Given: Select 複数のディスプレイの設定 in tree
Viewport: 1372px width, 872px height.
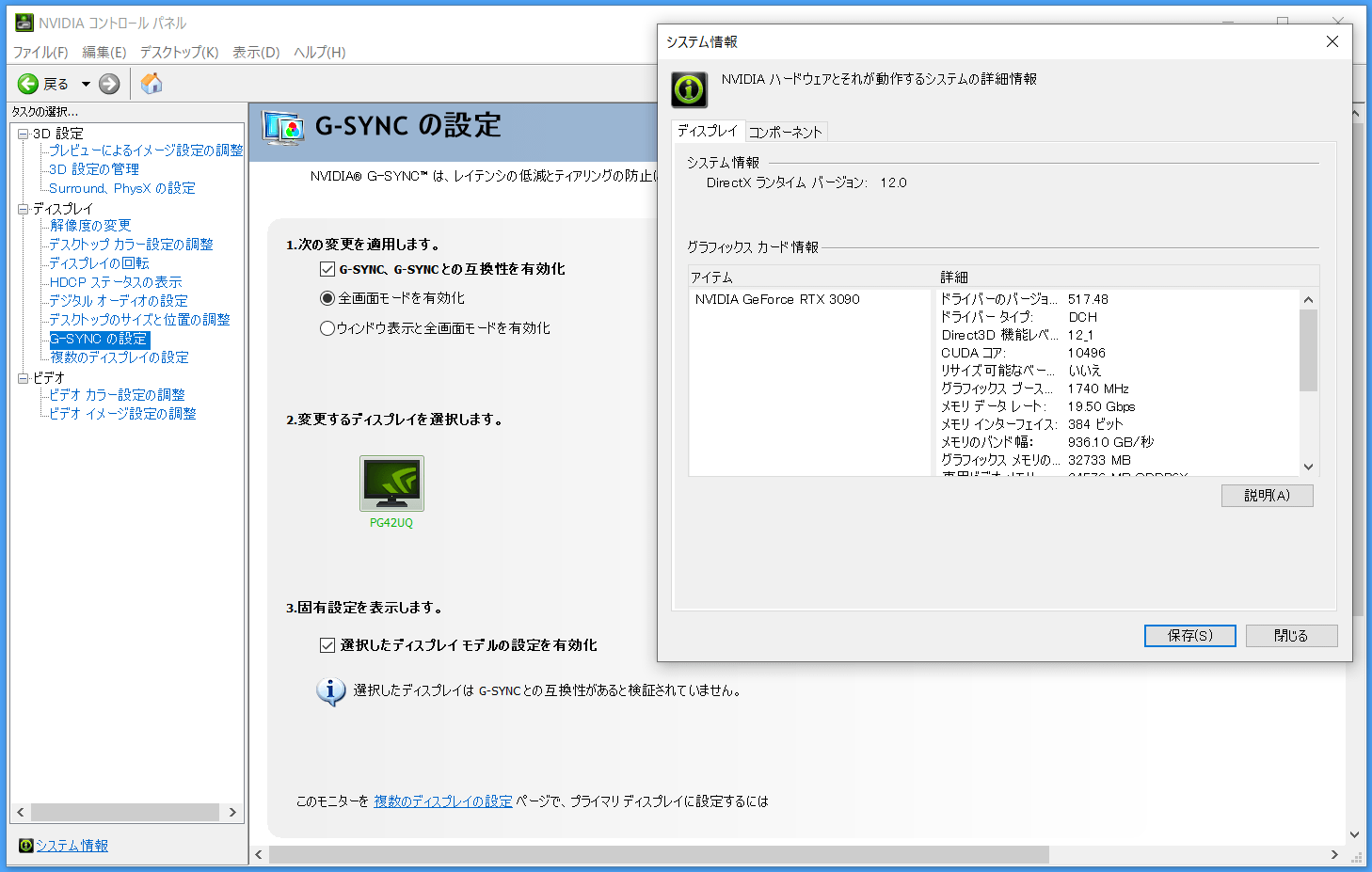Looking at the screenshot, I should click(119, 357).
